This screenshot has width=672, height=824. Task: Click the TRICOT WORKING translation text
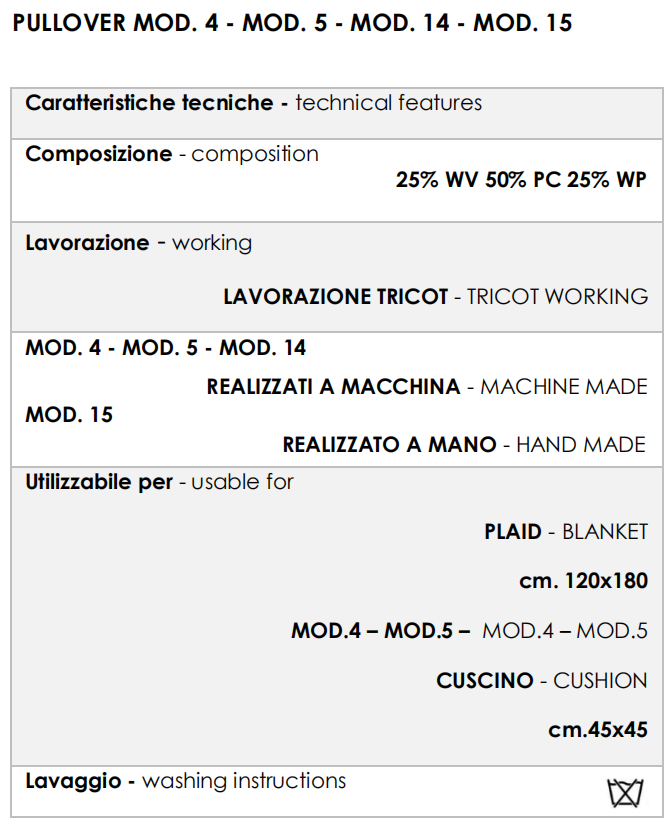tap(557, 297)
